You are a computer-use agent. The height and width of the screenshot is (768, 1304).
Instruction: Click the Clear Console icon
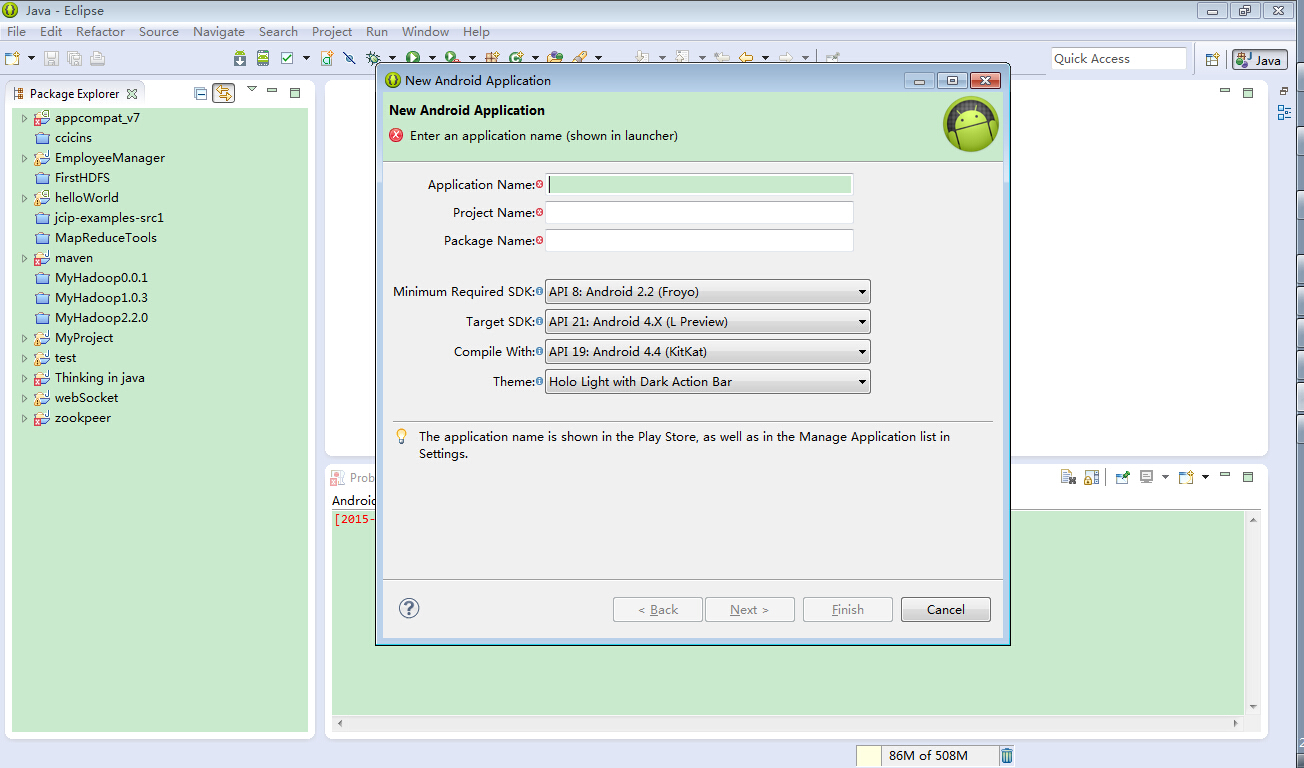[x=1068, y=478]
